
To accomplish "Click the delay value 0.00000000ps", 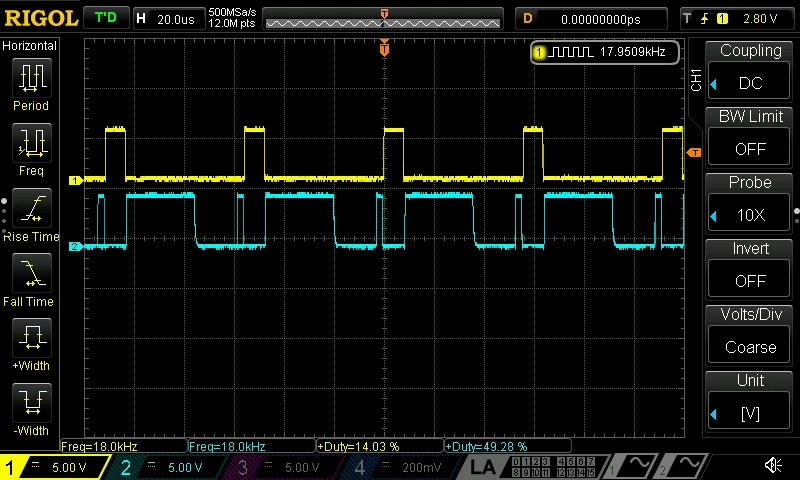I will (x=601, y=19).
